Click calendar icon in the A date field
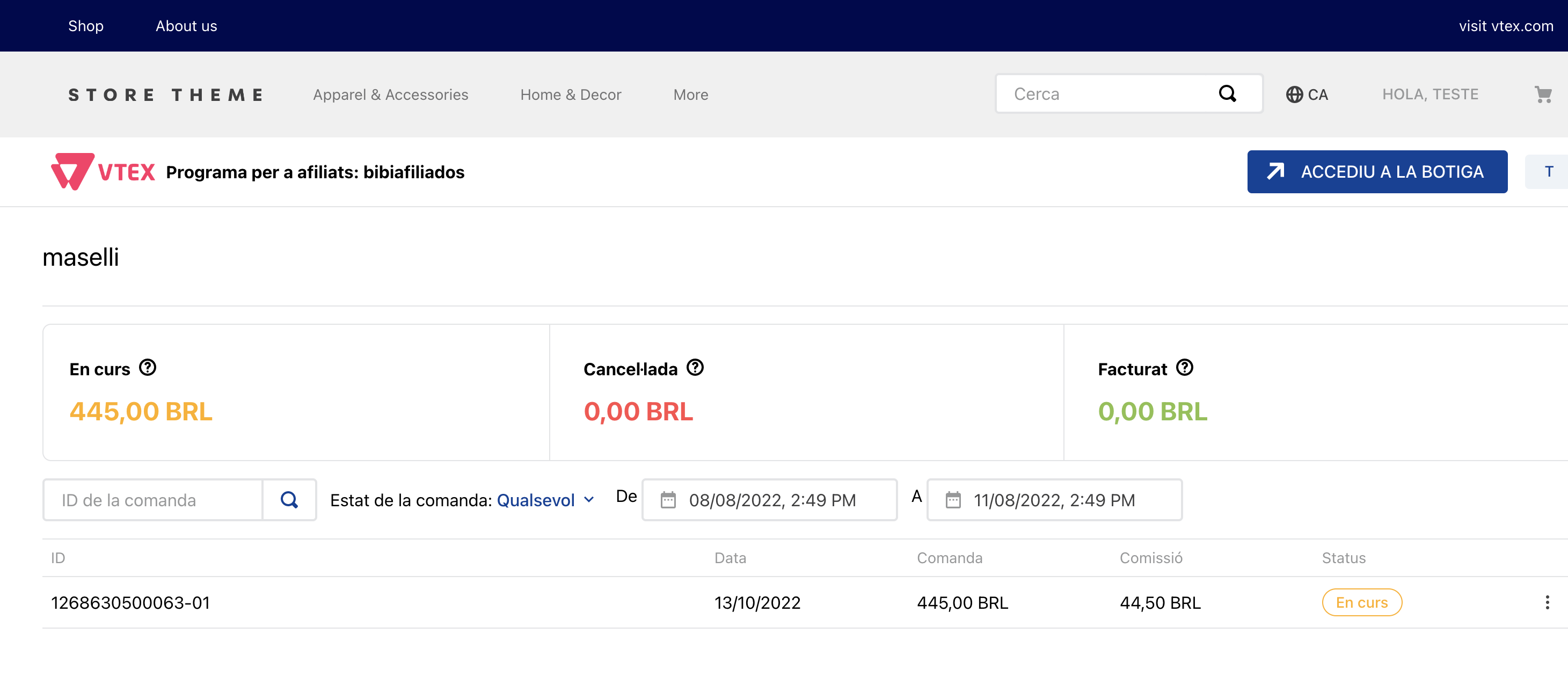 coord(953,500)
